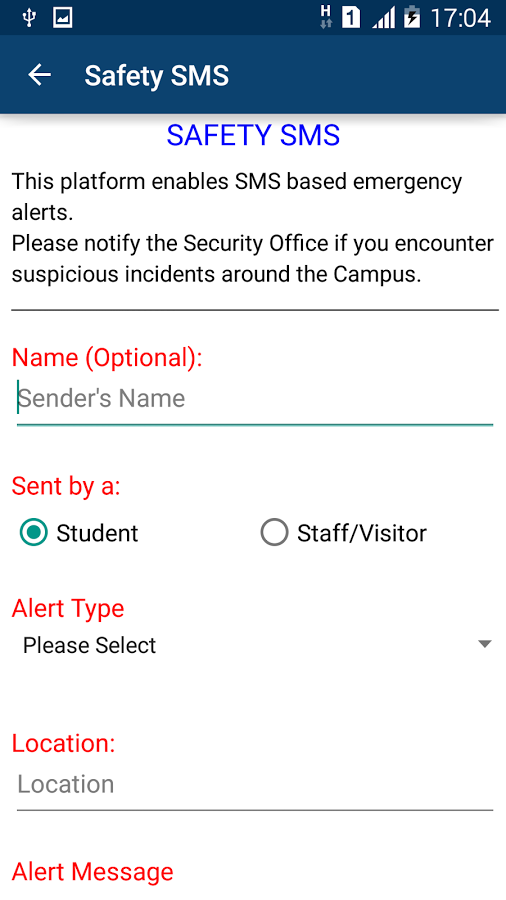
Task: Focus the Sender's Name input field
Action: click(x=255, y=399)
